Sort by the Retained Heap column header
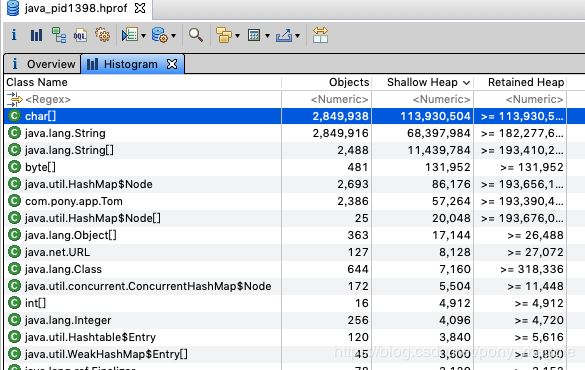Screen dimensions: 585x370 click(x=520, y=82)
